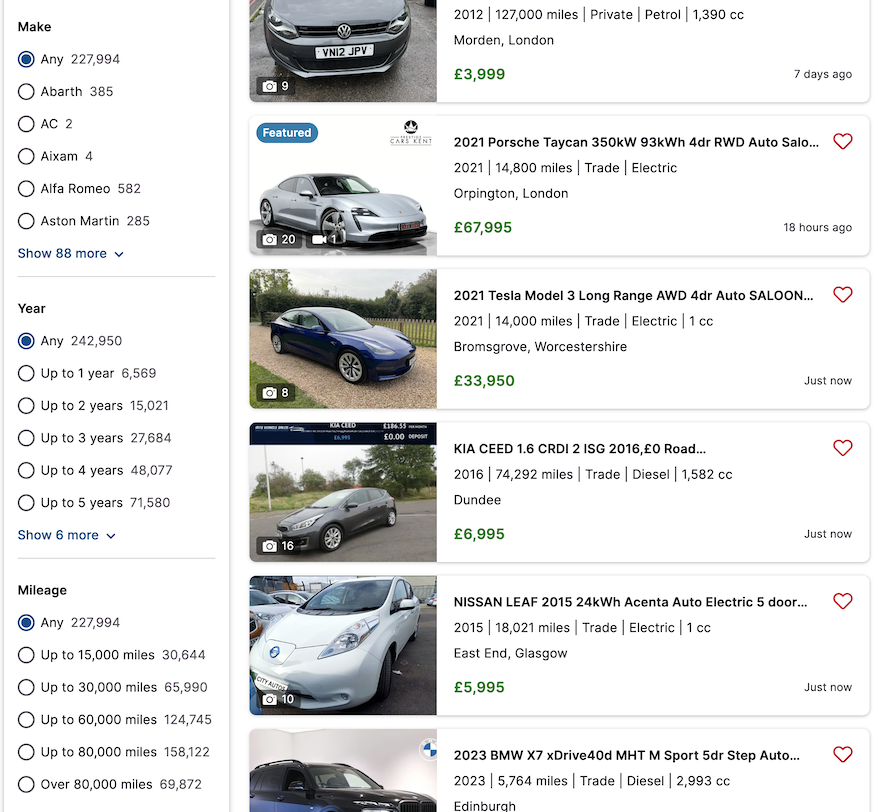Favourite the Tesla Model 3 listing heart

coord(843,295)
